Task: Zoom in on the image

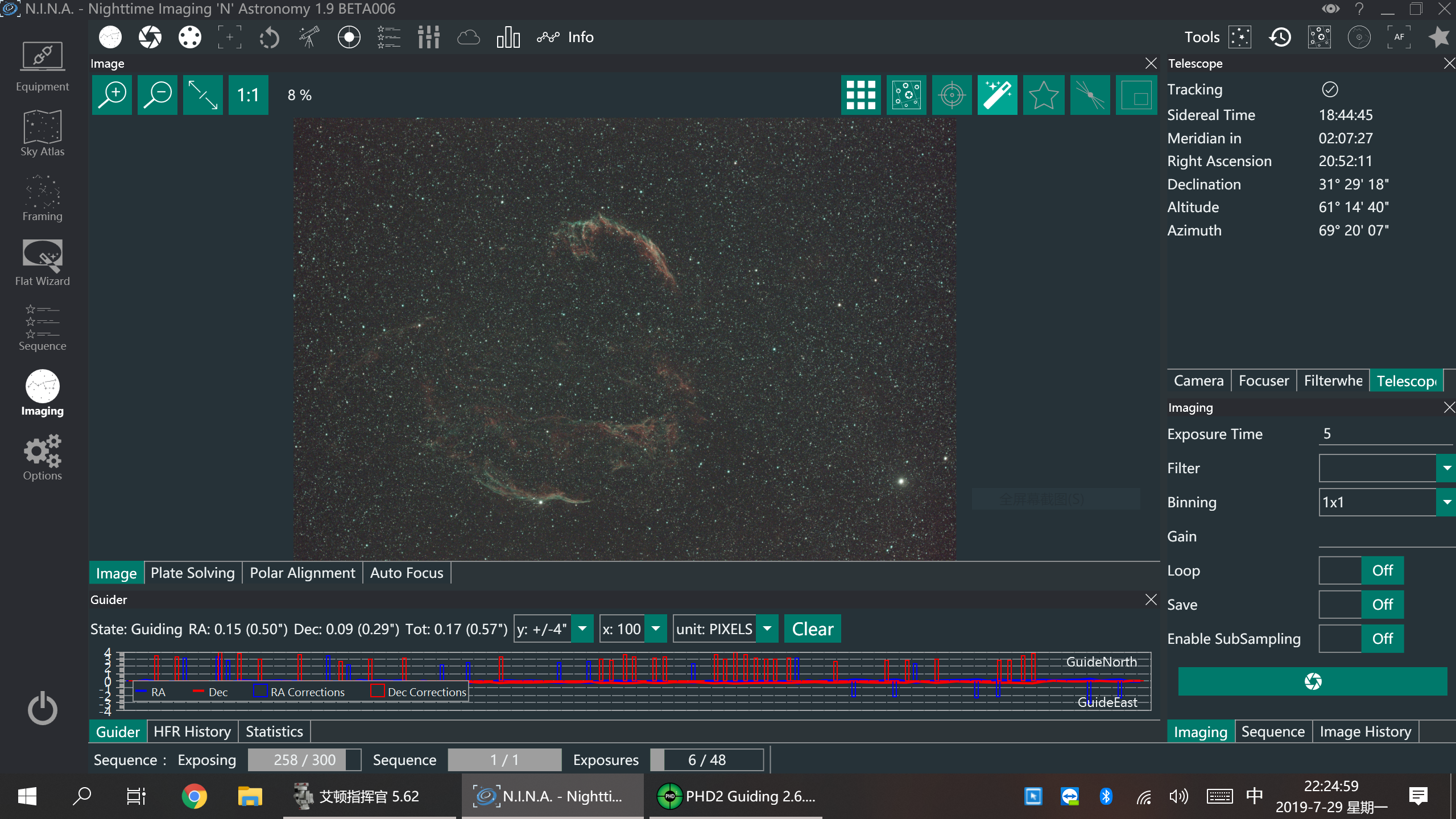Action: [x=112, y=95]
